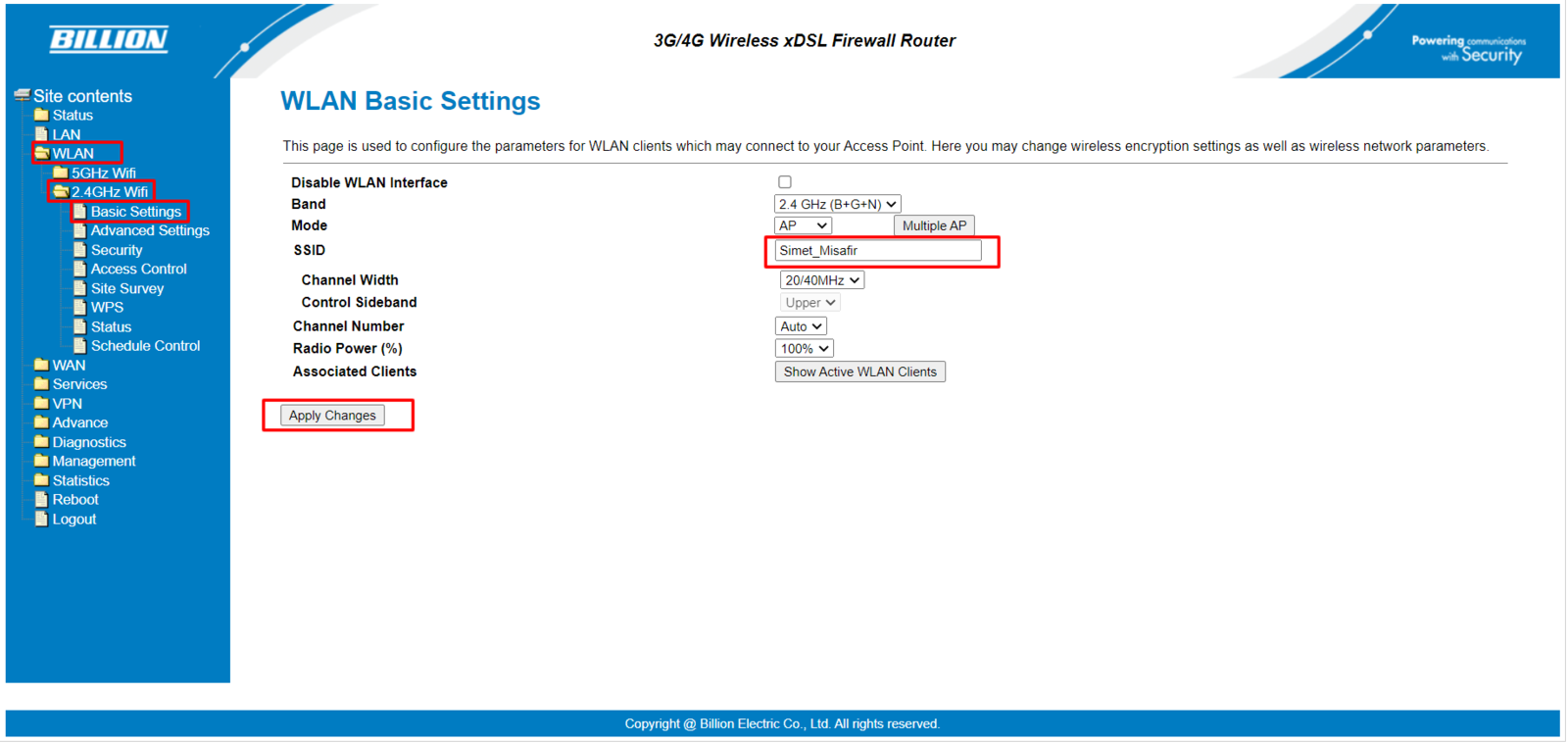This screenshot has width=1568, height=743.
Task: Click the Multiple AP button
Action: [934, 225]
